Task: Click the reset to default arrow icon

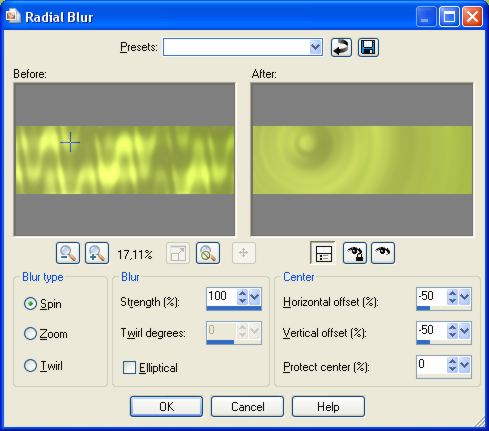Action: (x=341, y=47)
